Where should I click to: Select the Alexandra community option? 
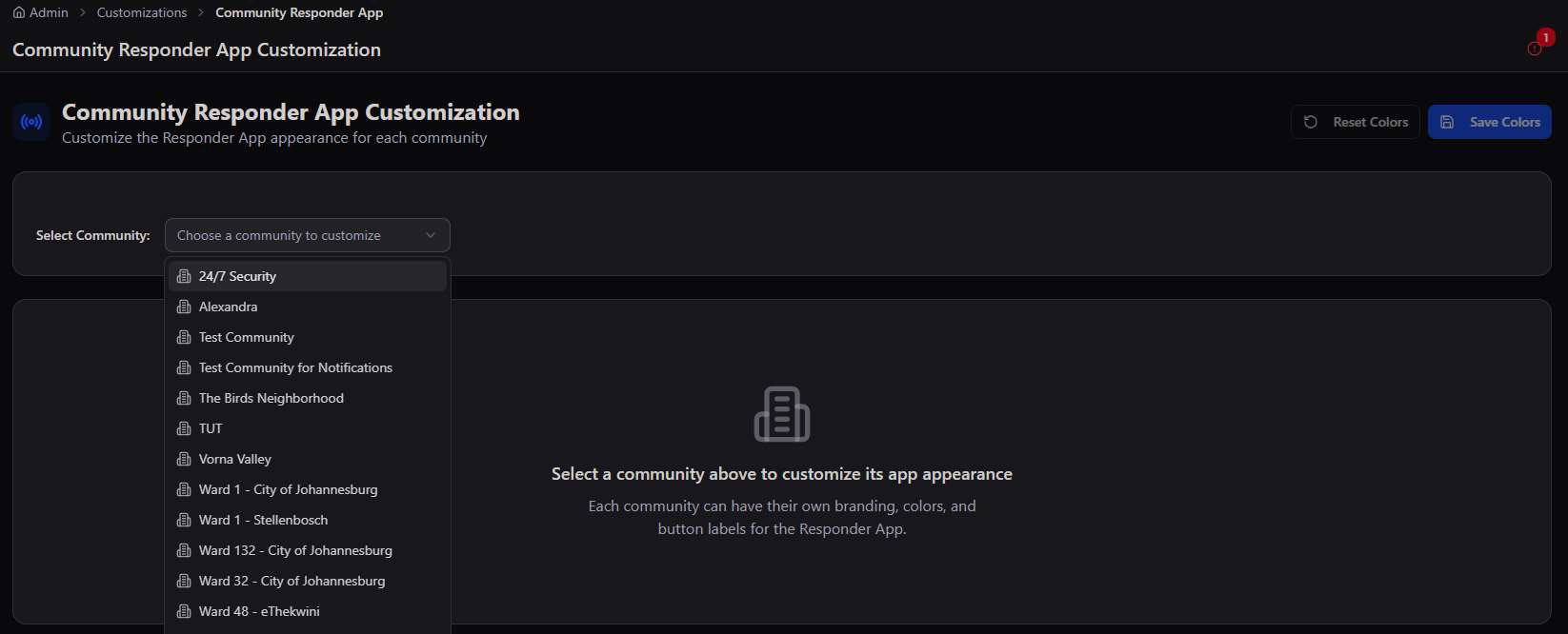[308, 307]
